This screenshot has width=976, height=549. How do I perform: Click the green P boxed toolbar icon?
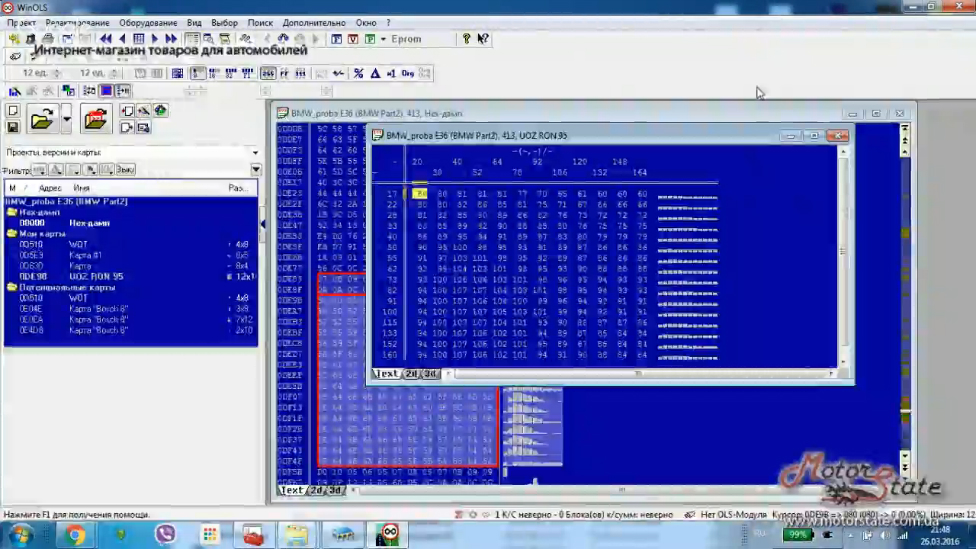click(x=370, y=39)
